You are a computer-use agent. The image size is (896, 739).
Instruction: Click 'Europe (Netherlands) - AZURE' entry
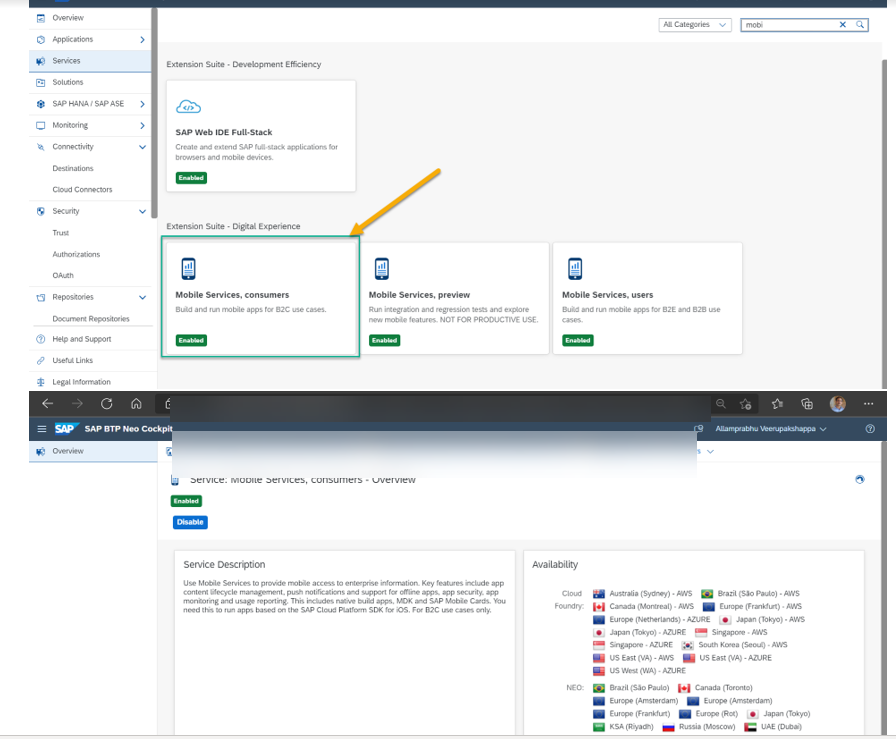pyautogui.click(x=659, y=620)
